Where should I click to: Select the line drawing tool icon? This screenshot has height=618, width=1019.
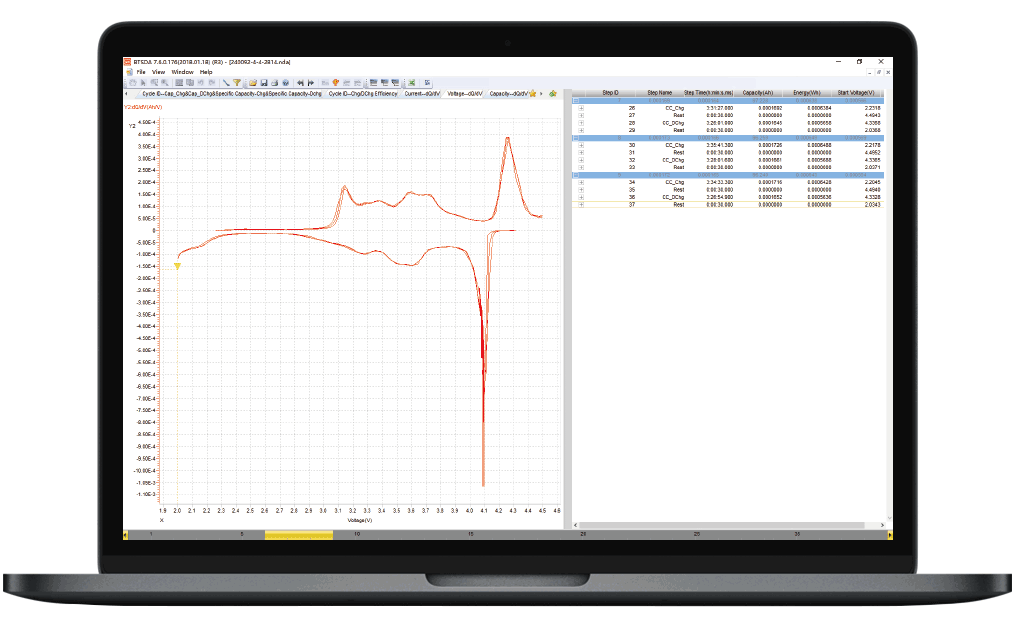[226, 83]
